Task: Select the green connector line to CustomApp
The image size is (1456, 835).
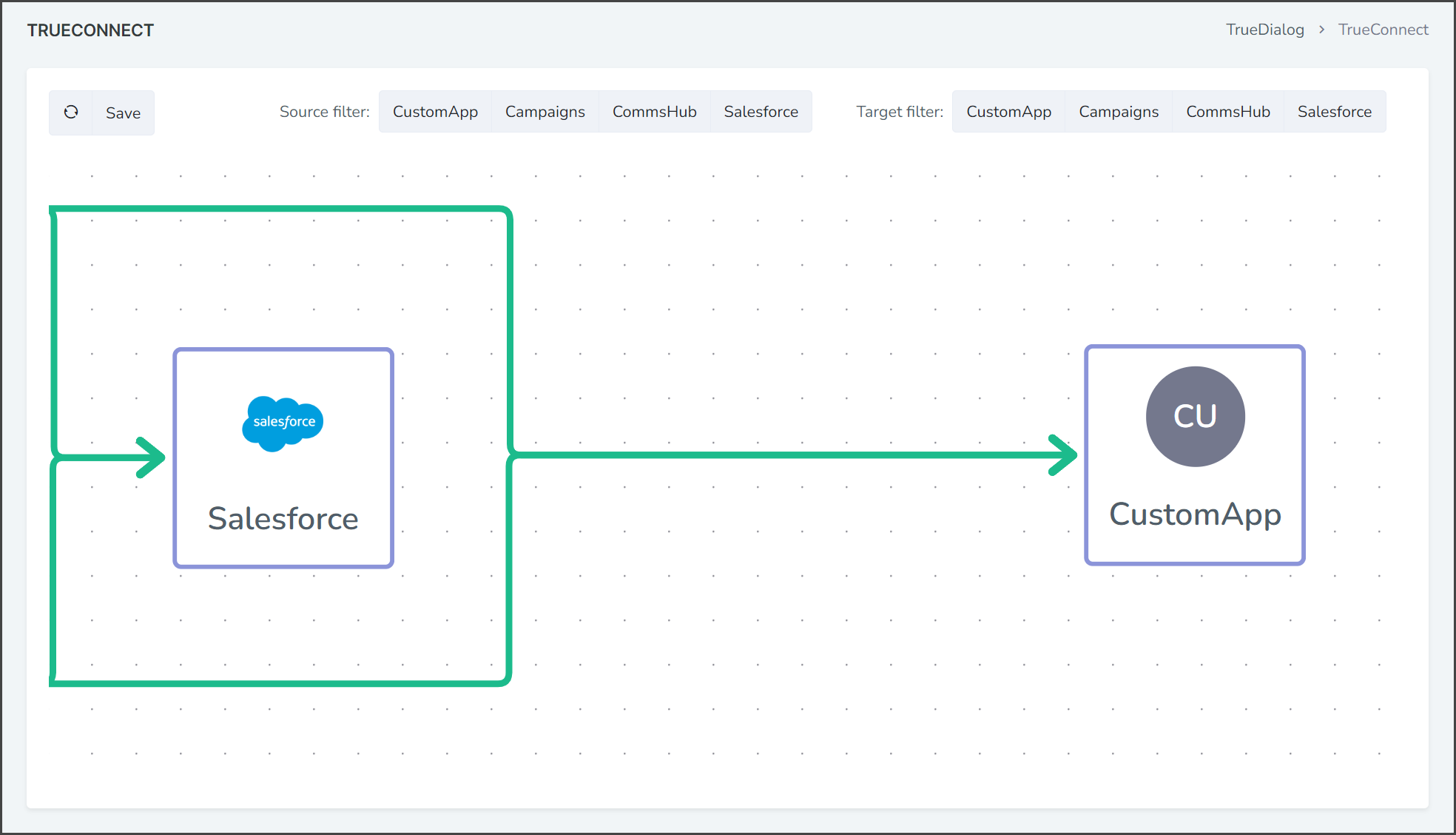Action: pos(784,455)
